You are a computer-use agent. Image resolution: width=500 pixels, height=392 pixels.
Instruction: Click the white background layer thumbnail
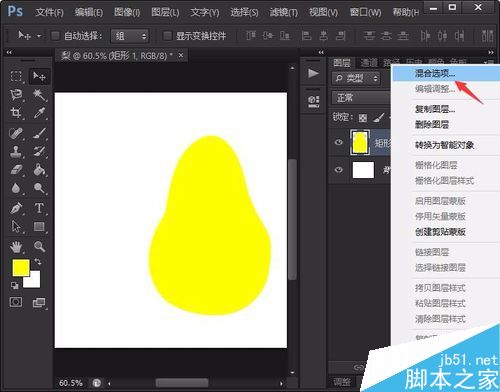363,170
